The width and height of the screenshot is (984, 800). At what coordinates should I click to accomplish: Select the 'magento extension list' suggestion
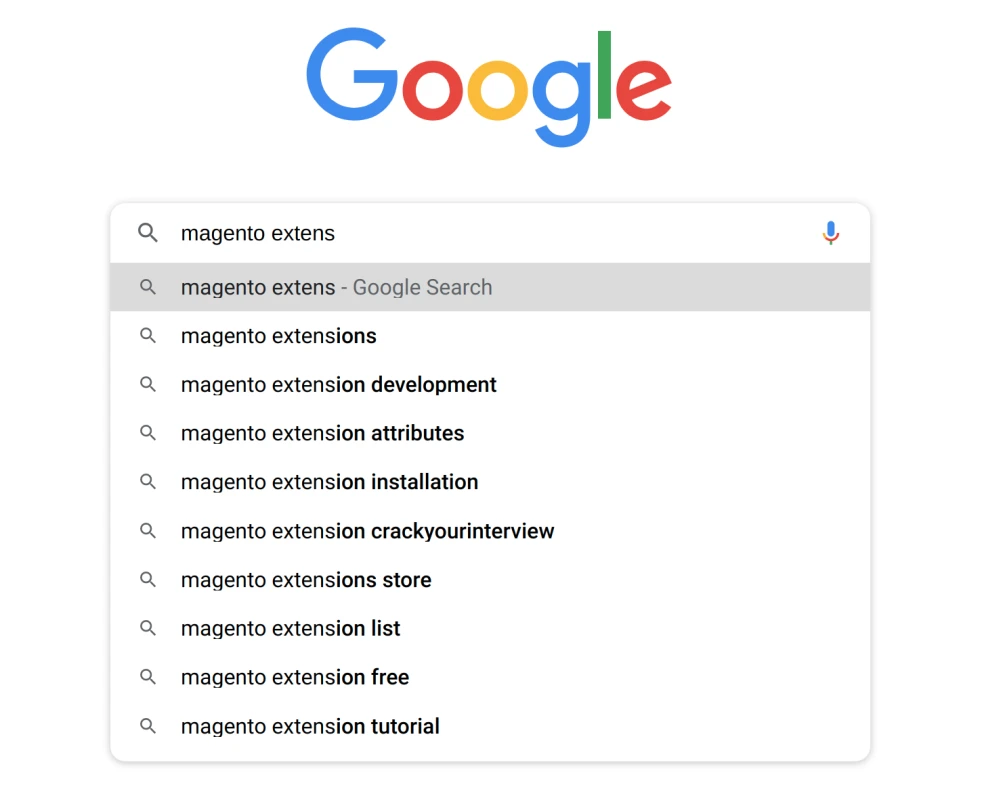[290, 628]
